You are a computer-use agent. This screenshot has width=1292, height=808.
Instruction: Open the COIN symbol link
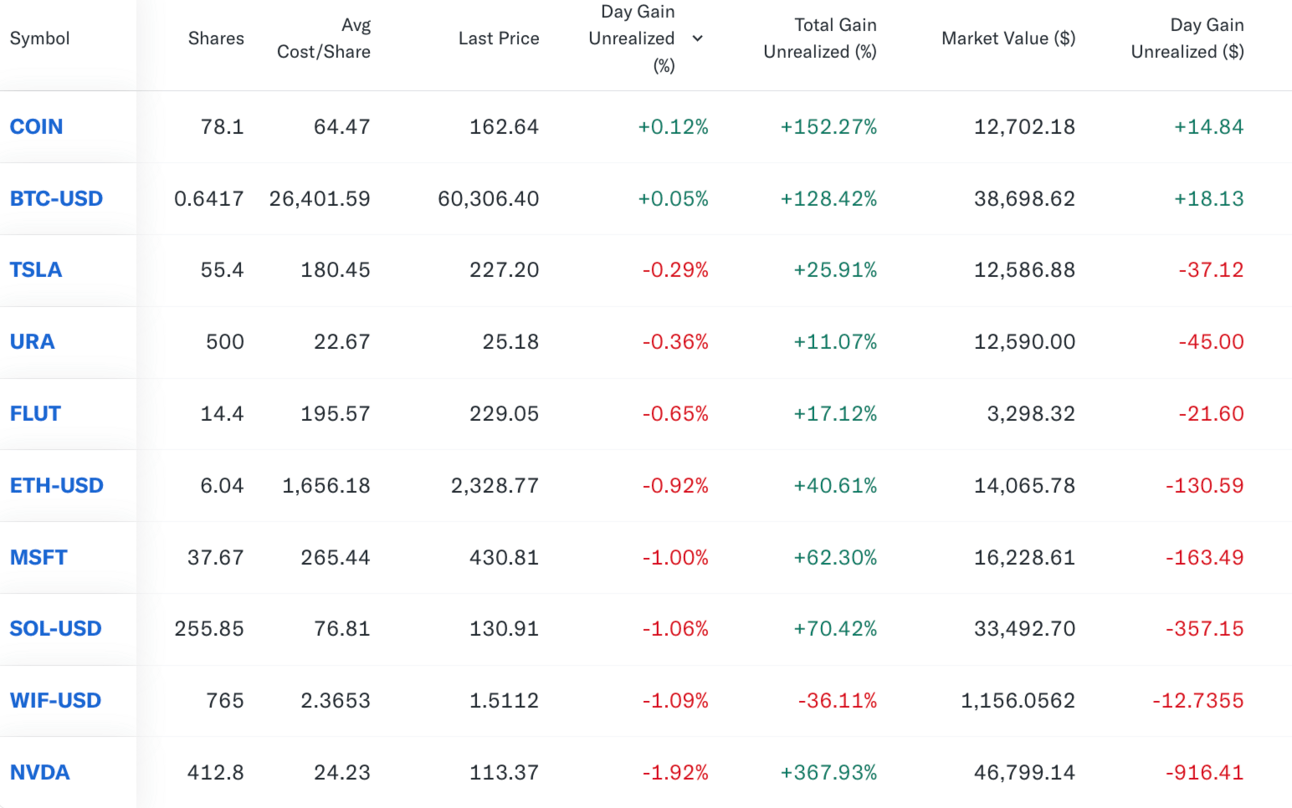36,127
